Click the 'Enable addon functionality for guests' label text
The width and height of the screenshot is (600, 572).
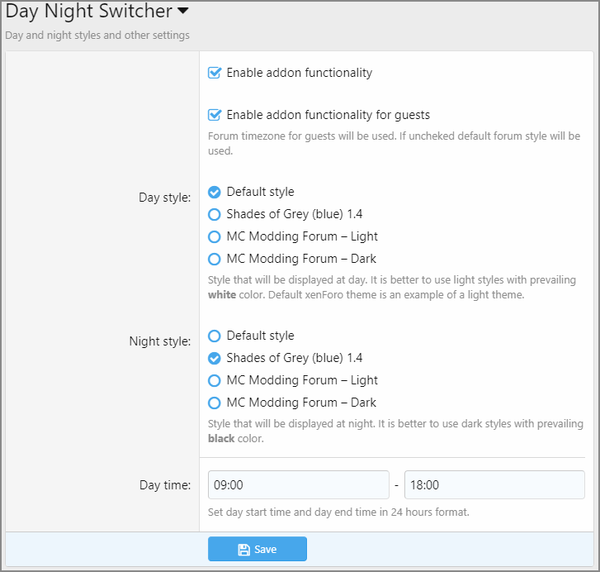[x=328, y=115]
